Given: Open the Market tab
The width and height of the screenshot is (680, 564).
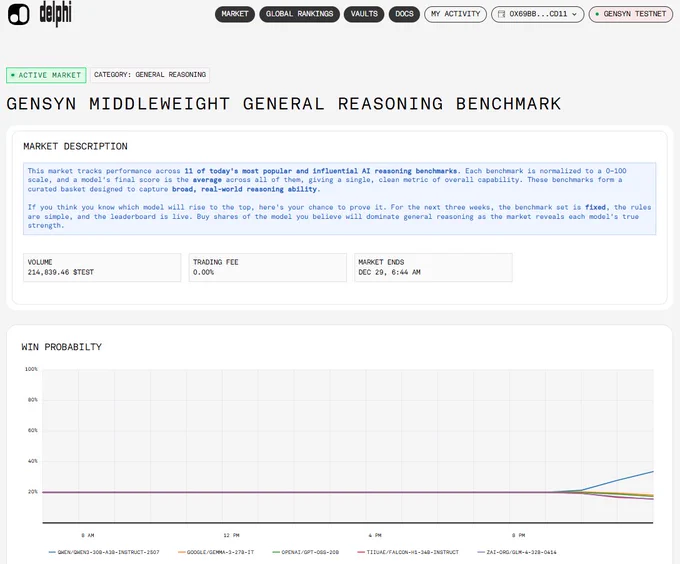Looking at the screenshot, I should (235, 14).
